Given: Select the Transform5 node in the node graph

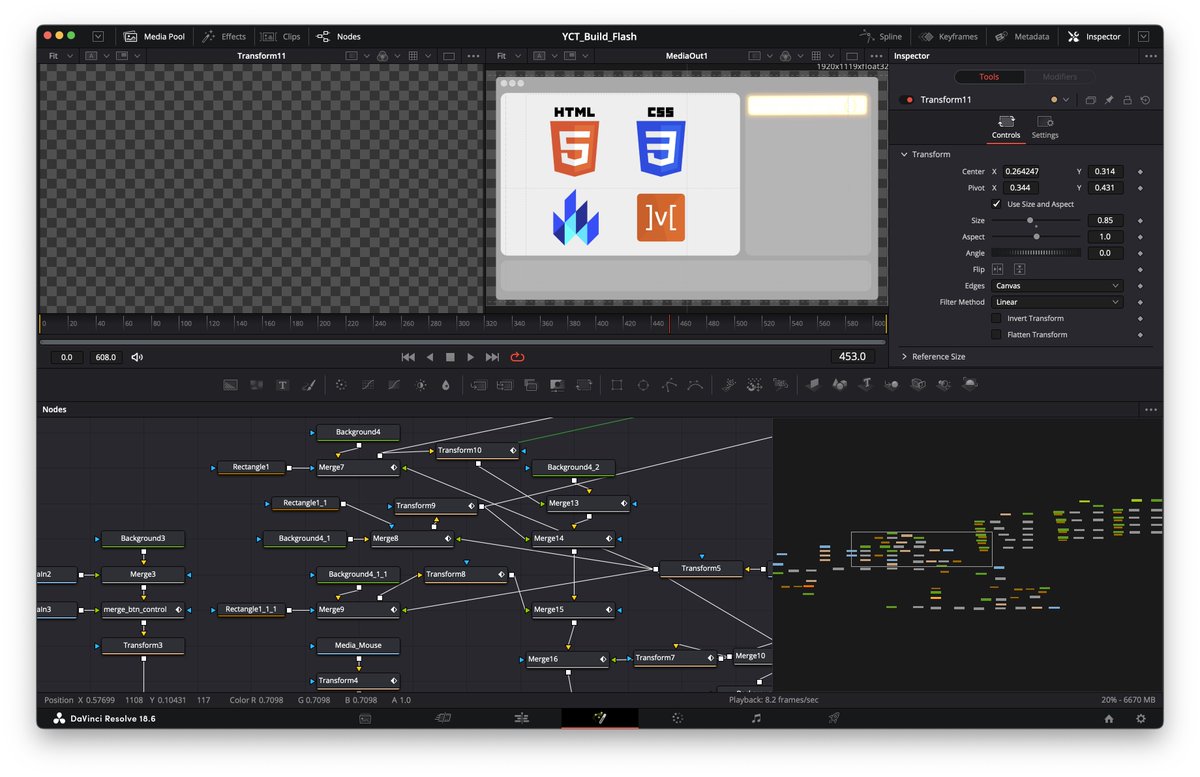Looking at the screenshot, I should (x=701, y=568).
